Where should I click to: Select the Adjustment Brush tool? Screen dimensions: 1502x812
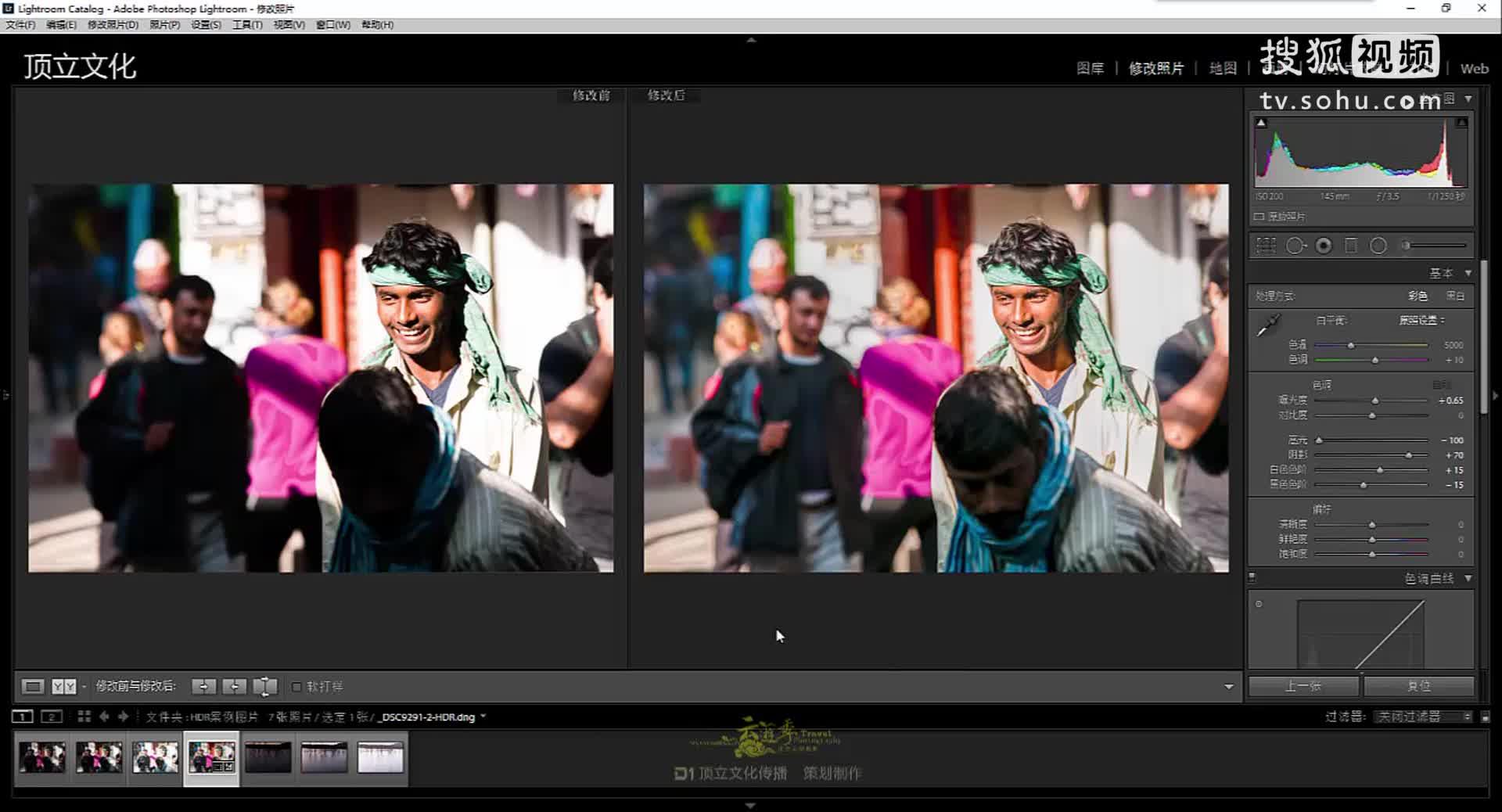1407,246
